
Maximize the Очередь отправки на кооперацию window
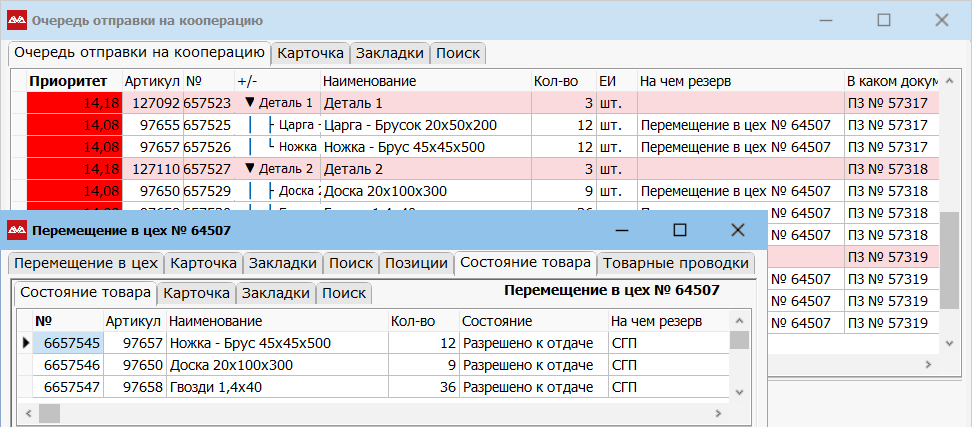click(883, 20)
